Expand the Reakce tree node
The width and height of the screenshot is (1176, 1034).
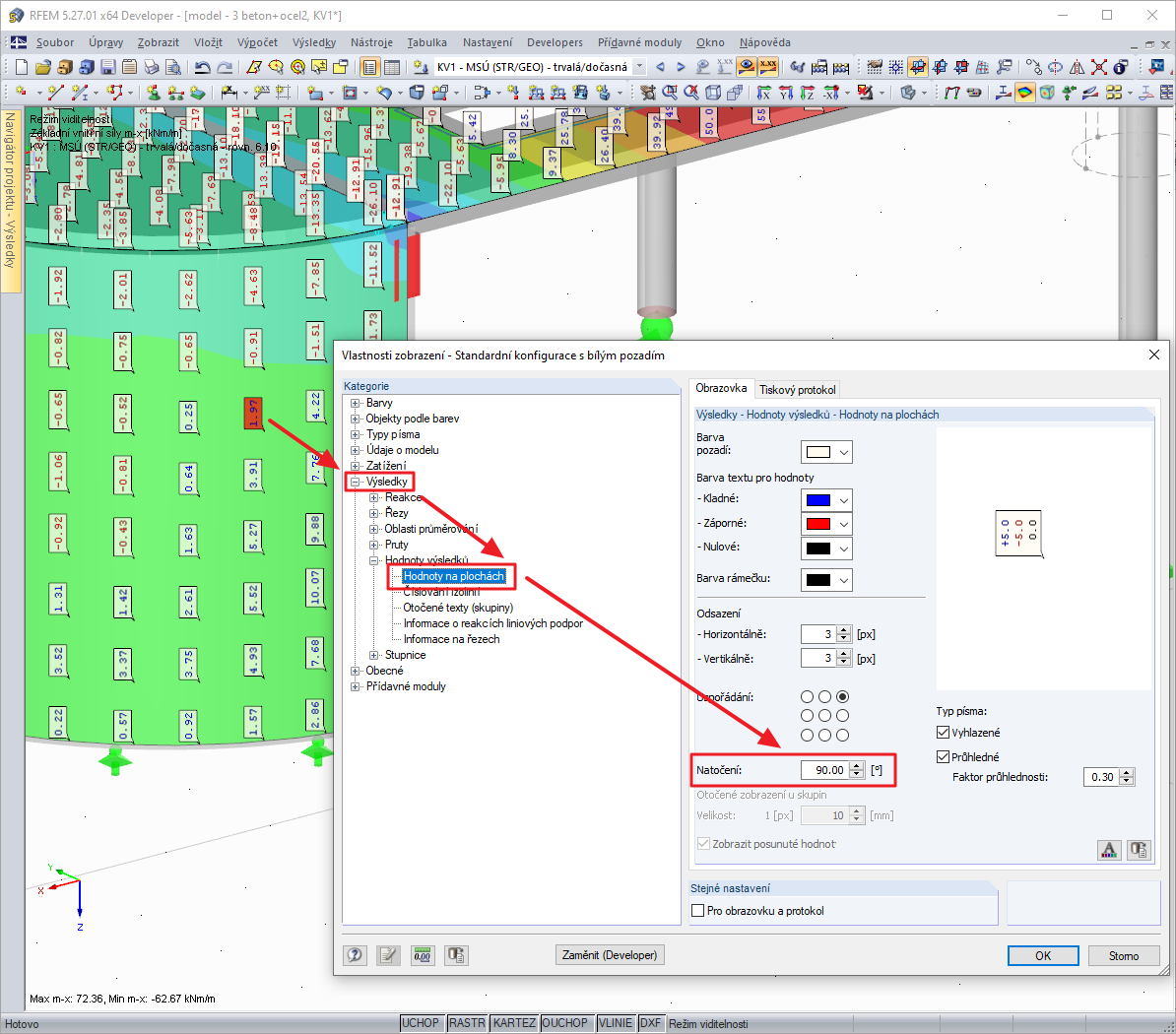(373, 497)
